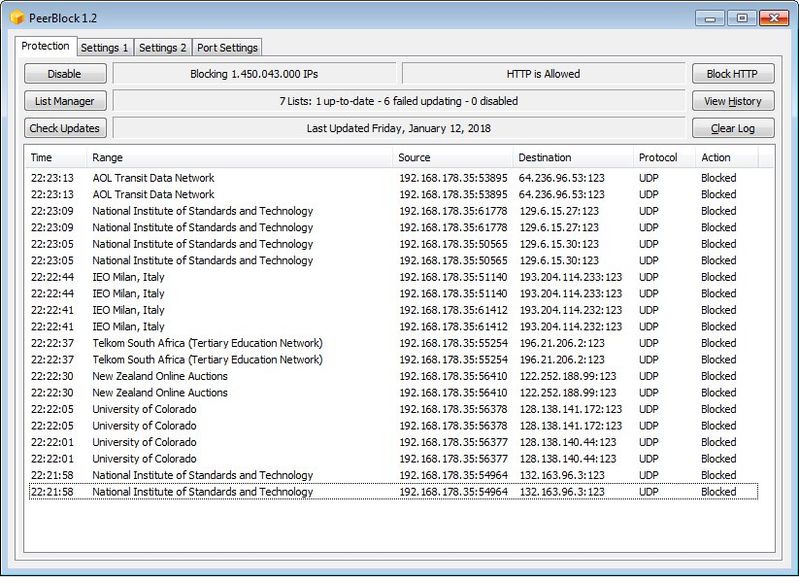Switch to the Settings 1 tab
The height and width of the screenshot is (583, 799).
coord(104,48)
